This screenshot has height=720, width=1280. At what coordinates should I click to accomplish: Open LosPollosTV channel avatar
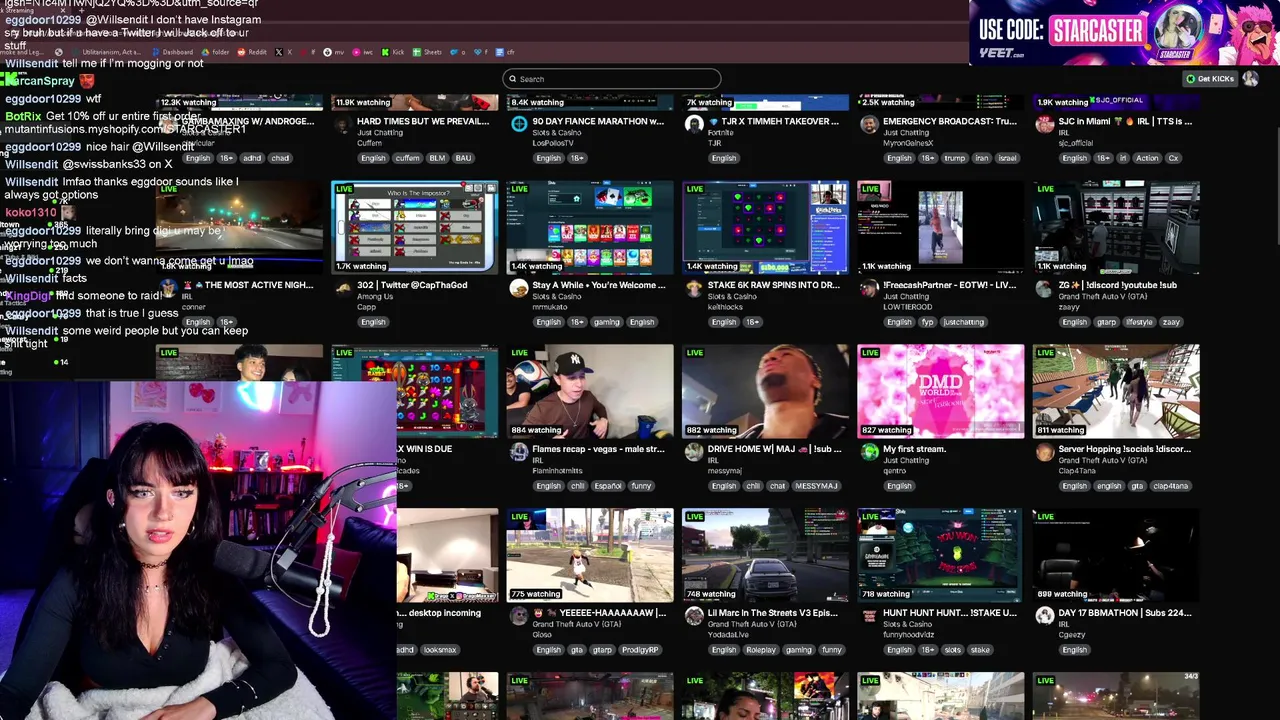(x=518, y=124)
